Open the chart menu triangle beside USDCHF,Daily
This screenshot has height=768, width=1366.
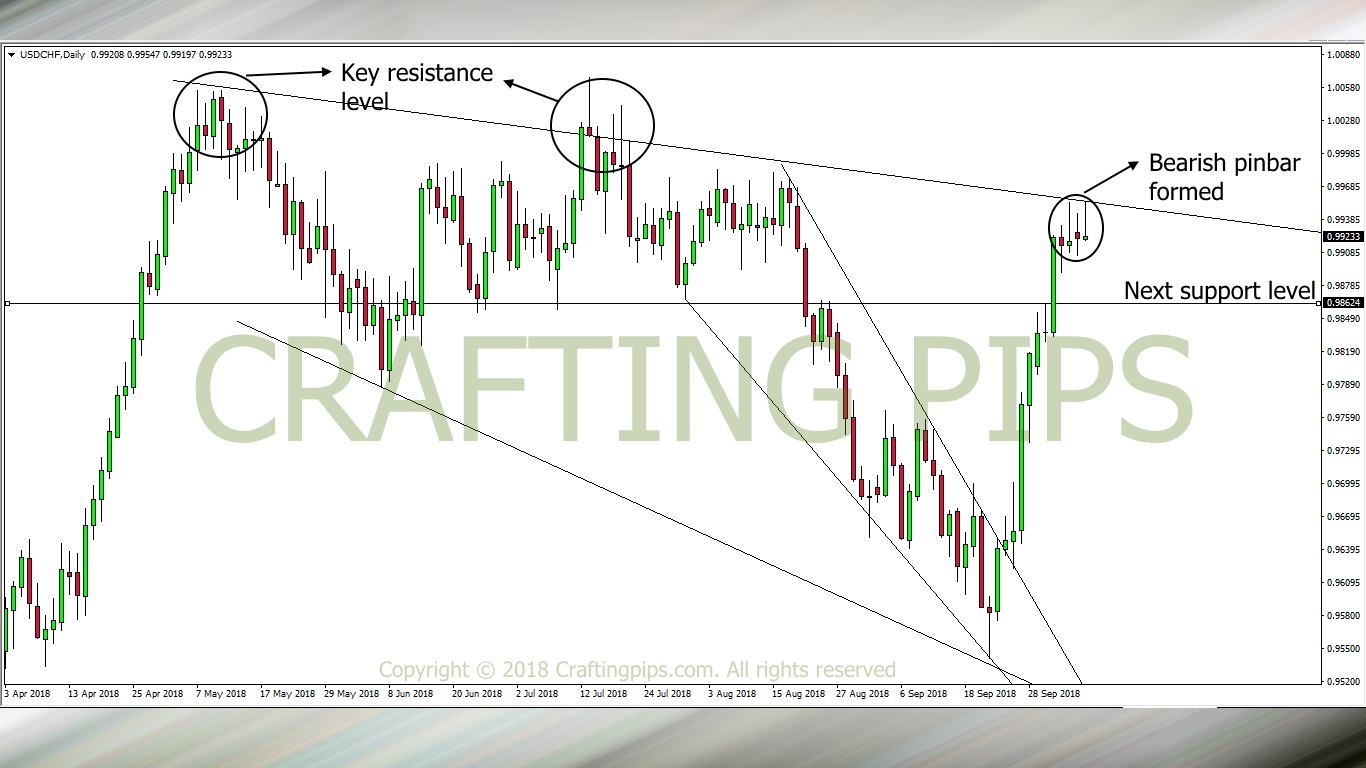(11, 55)
